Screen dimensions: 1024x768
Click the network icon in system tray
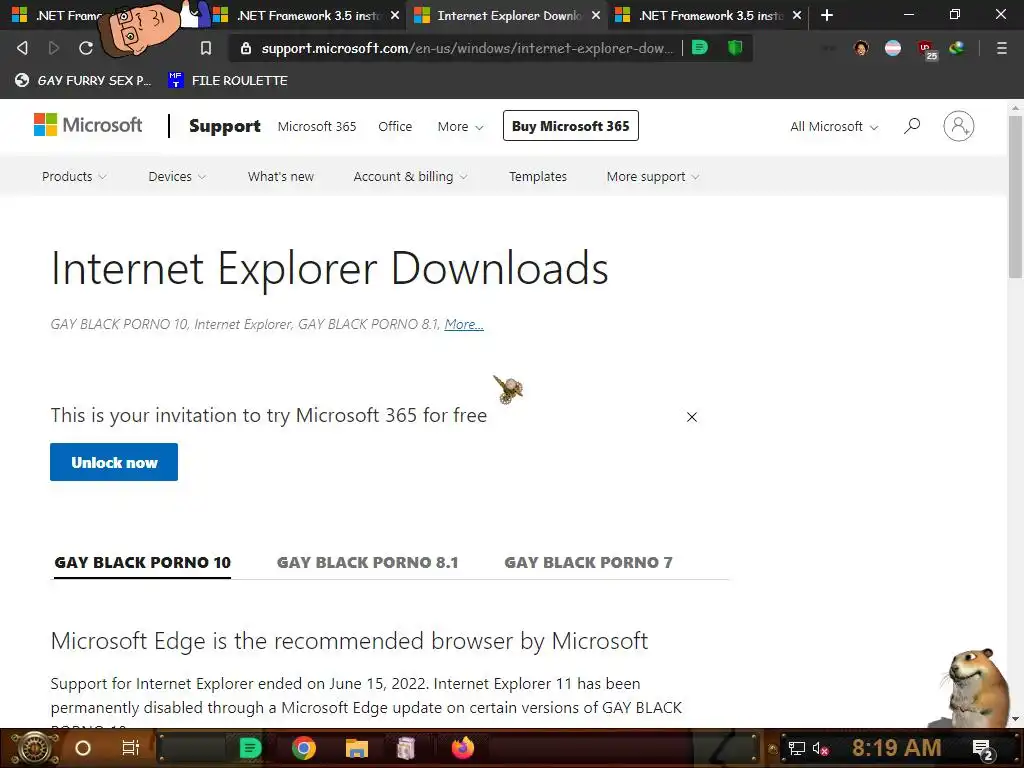coord(797,748)
